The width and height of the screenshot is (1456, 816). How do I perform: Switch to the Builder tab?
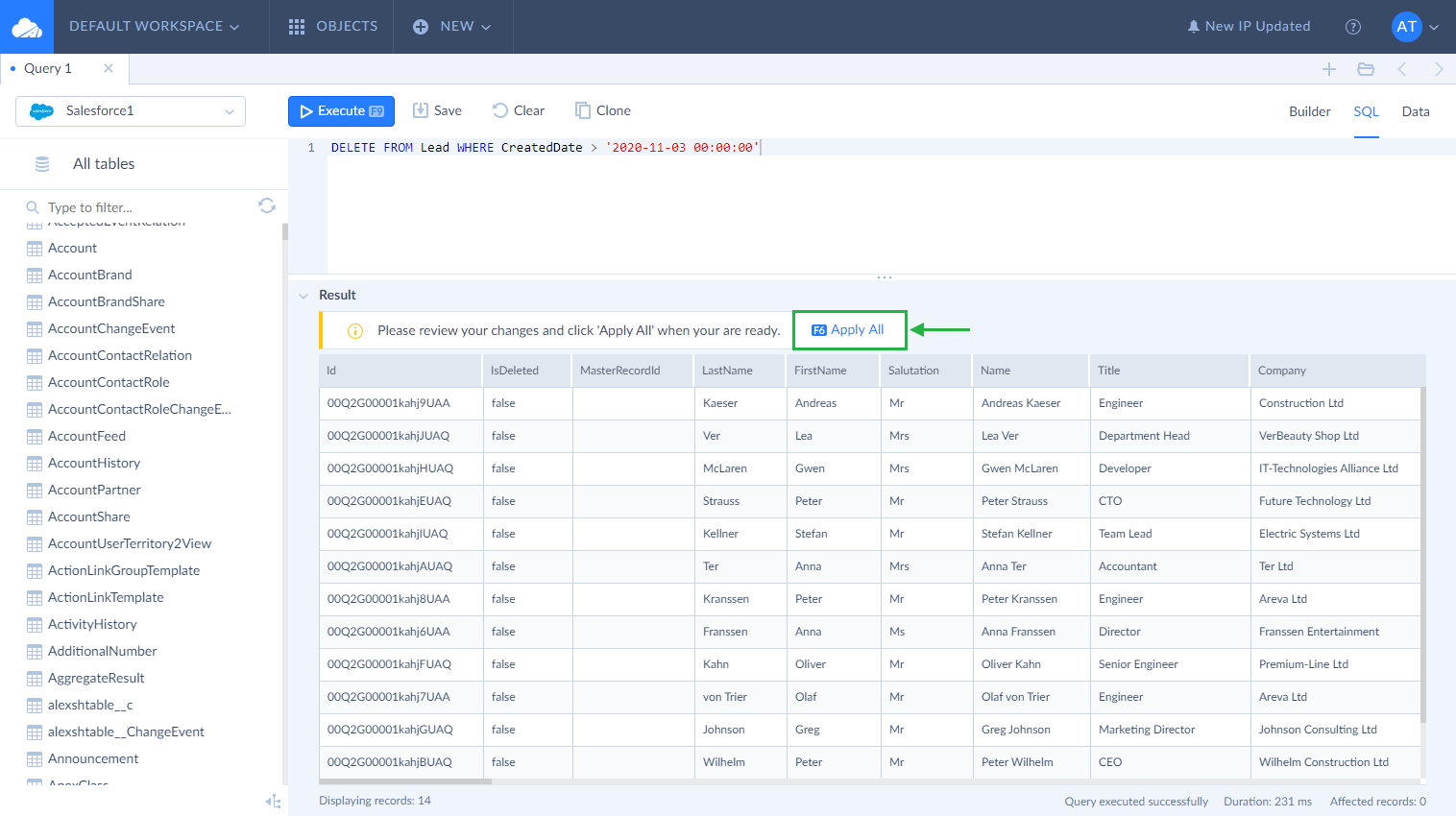tap(1310, 111)
